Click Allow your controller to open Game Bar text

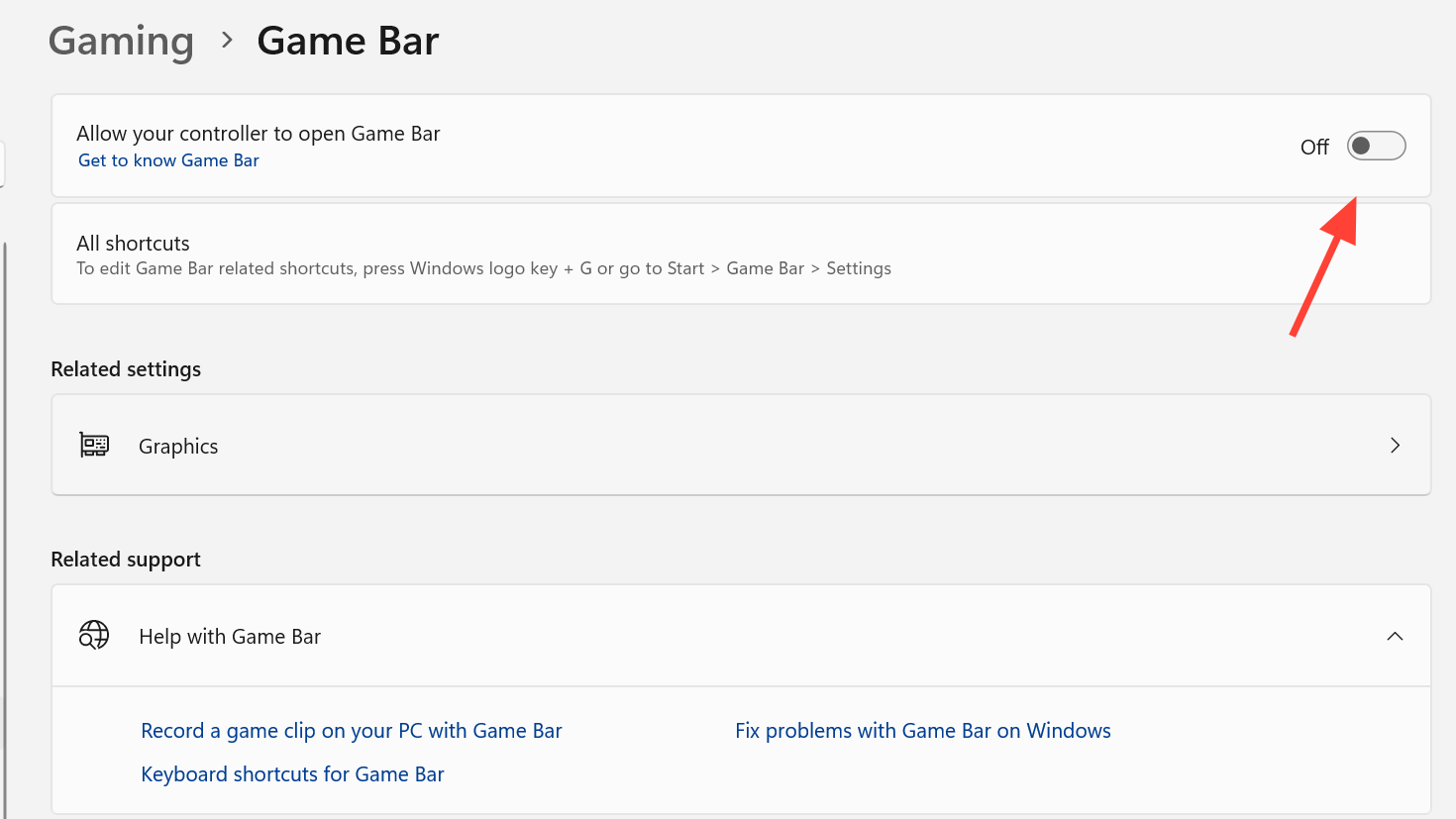(258, 134)
